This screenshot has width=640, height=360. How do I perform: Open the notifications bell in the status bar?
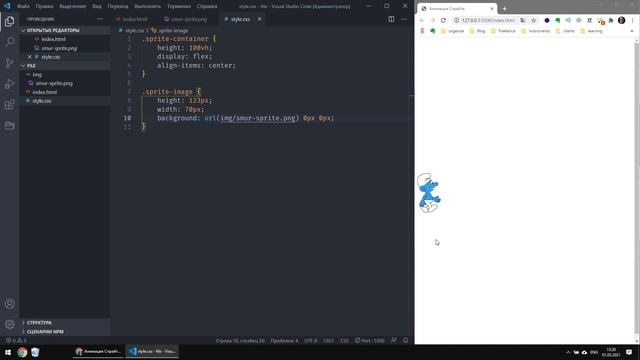pos(405,340)
